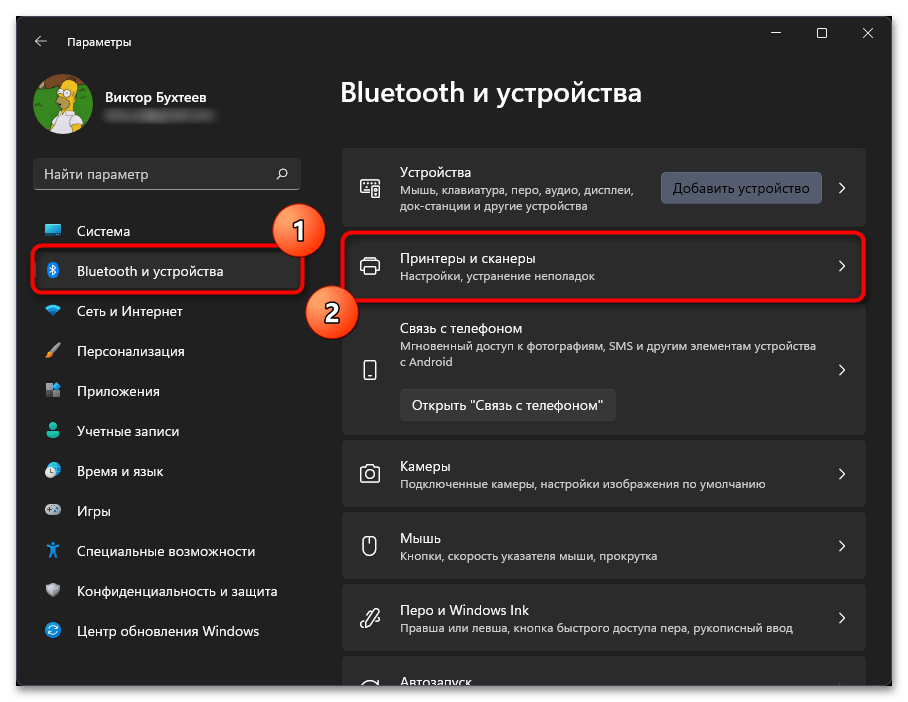
Task: Click the printer icon
Action: [370, 266]
